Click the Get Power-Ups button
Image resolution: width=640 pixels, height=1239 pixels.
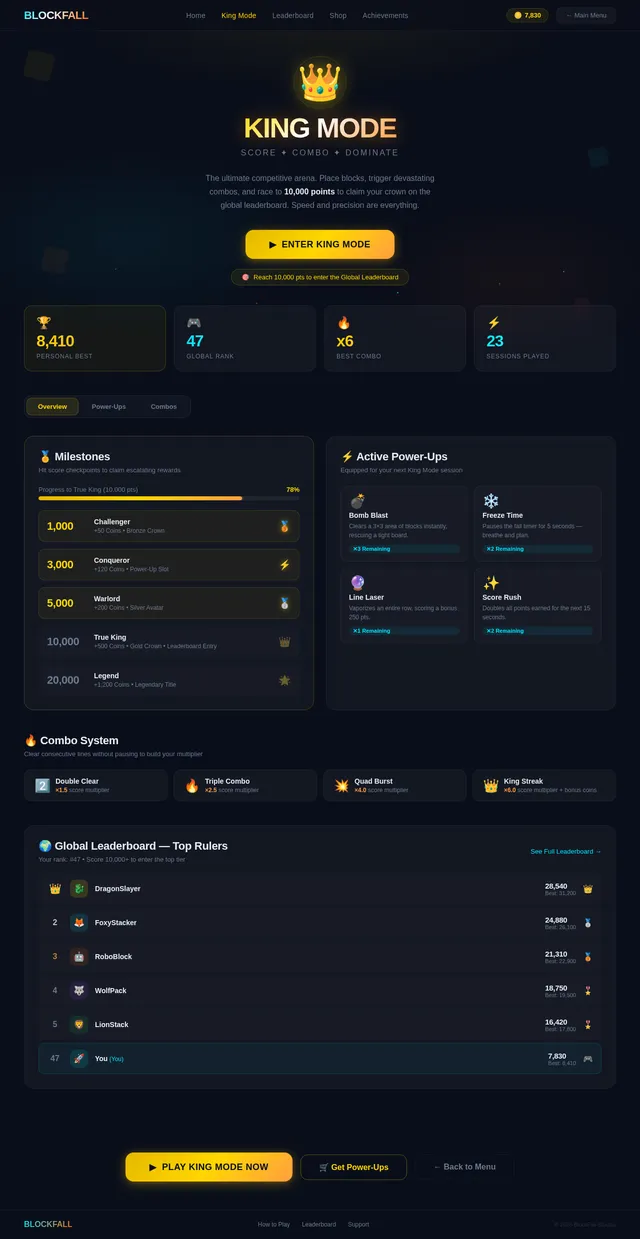coord(353,1167)
